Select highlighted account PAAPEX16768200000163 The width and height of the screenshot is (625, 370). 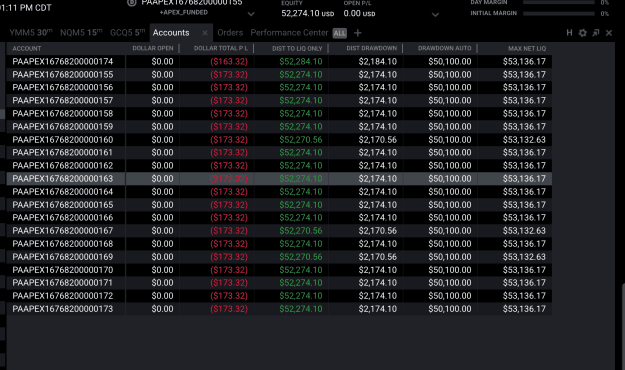tap(279, 179)
